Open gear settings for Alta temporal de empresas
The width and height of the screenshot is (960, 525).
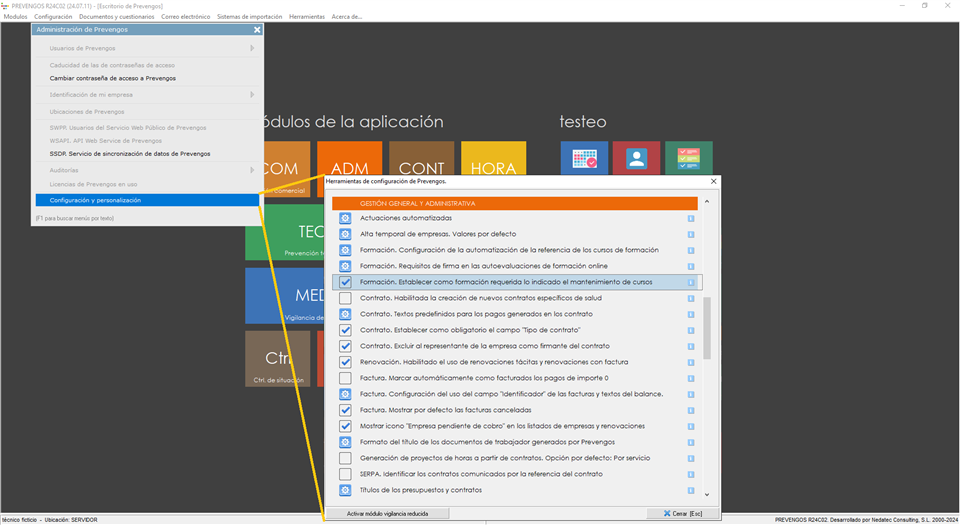(345, 234)
